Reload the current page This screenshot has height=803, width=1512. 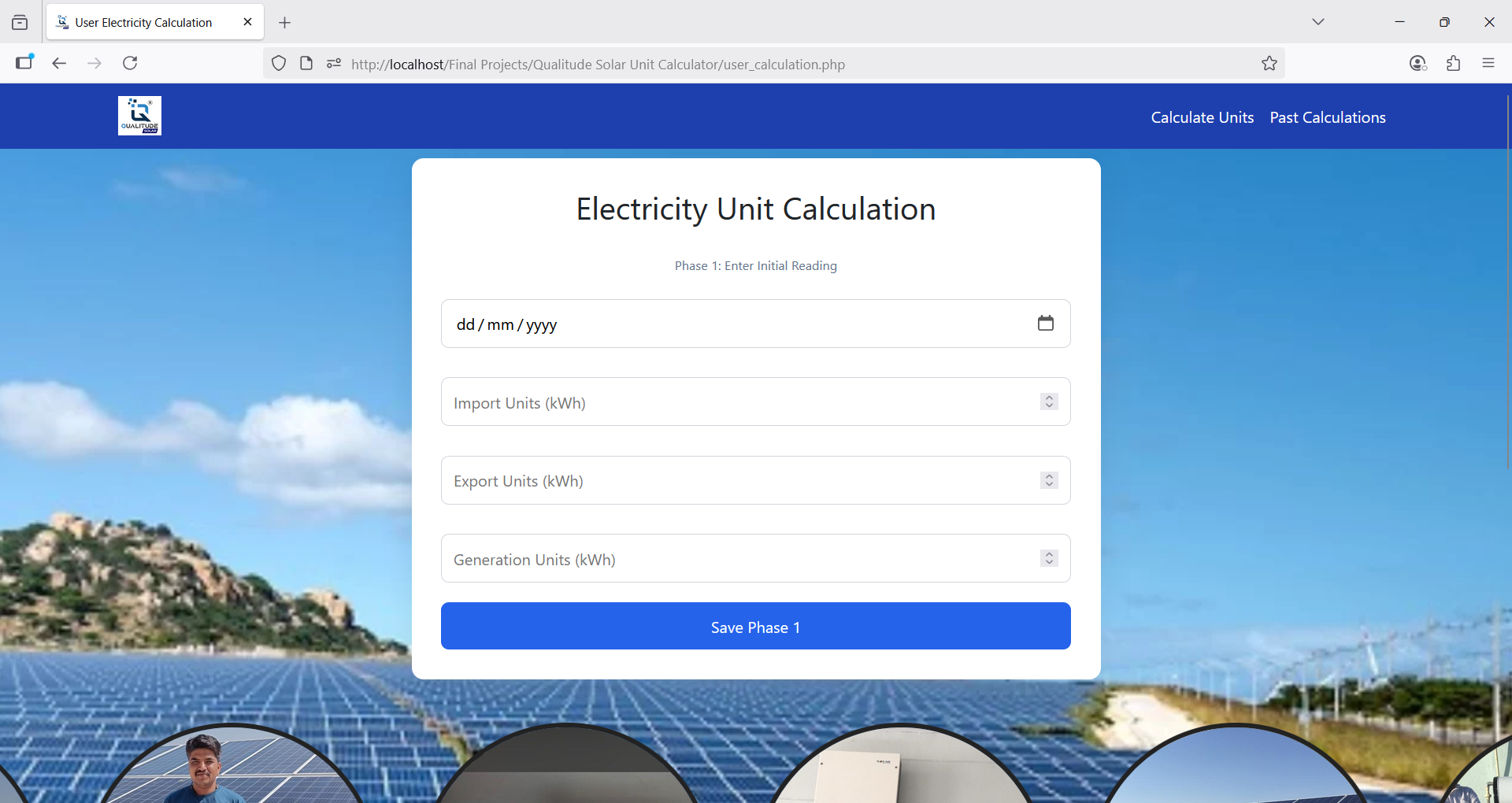click(130, 63)
